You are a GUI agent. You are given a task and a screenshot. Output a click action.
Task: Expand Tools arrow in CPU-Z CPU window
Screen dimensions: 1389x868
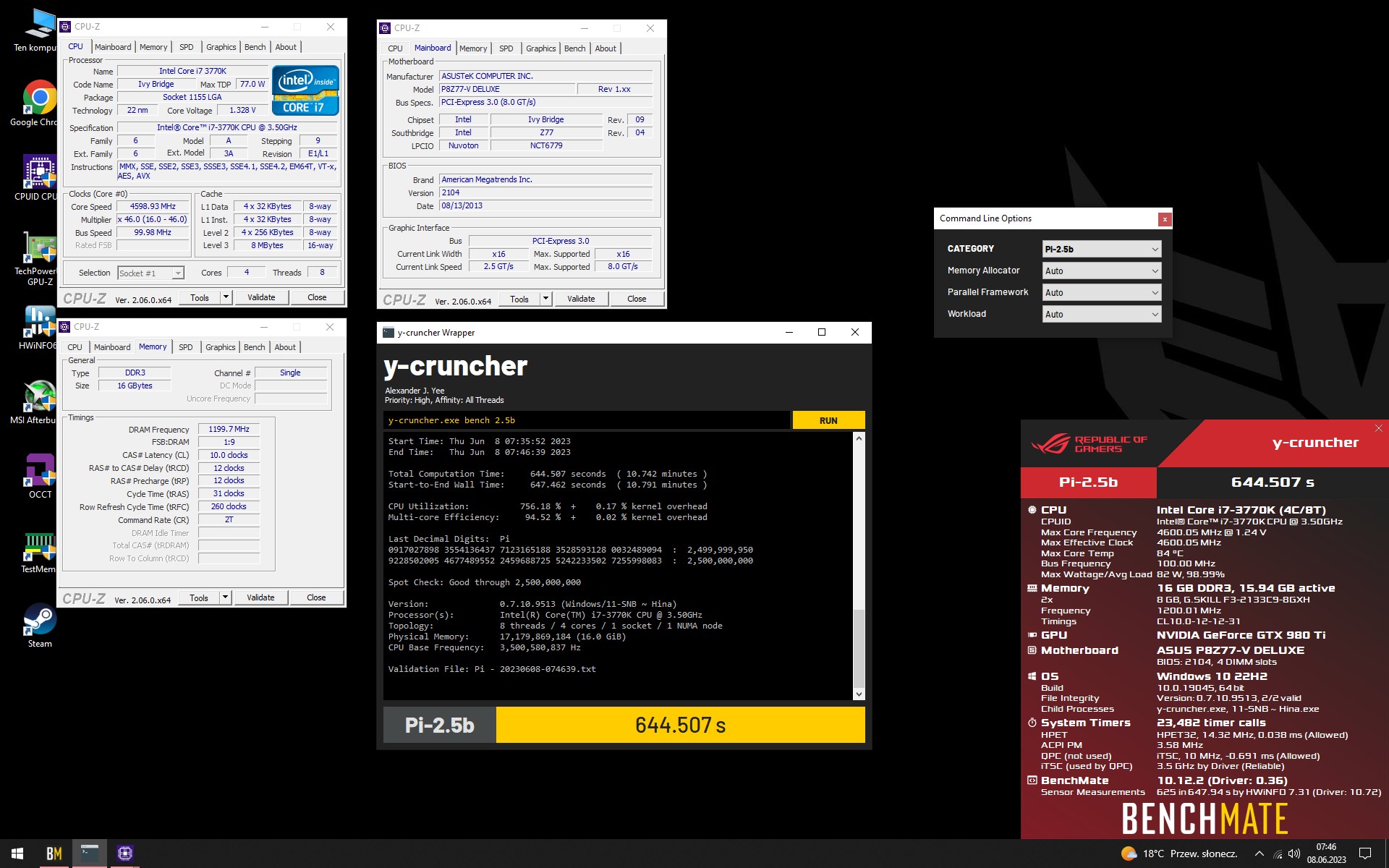(226, 297)
